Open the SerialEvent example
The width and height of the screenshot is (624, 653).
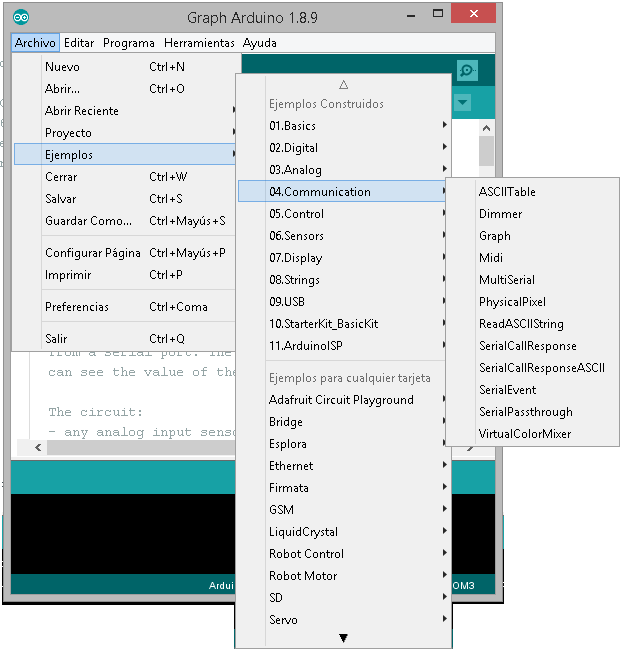532,390
